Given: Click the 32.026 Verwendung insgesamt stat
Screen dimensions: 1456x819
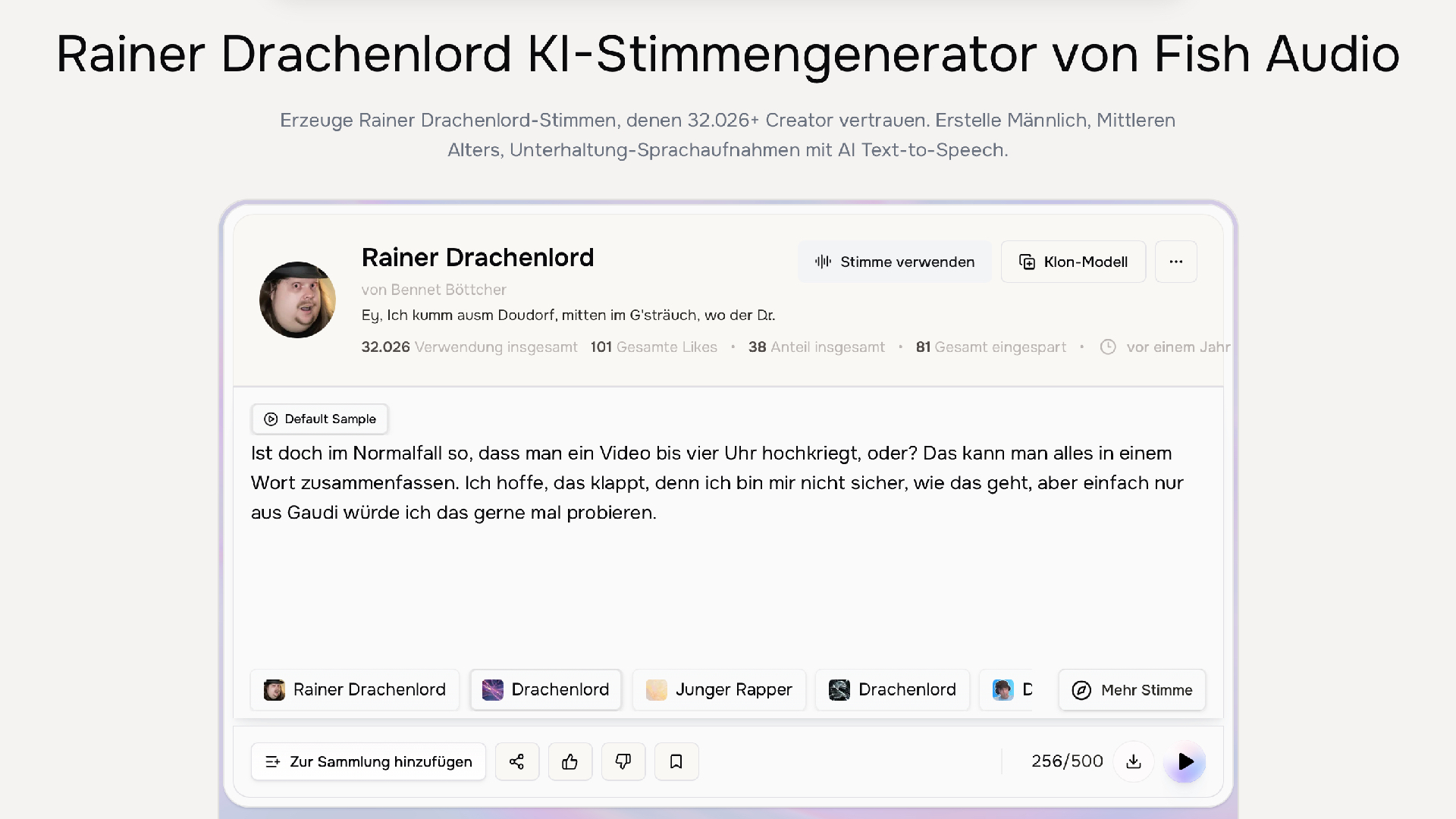Looking at the screenshot, I should tap(469, 347).
